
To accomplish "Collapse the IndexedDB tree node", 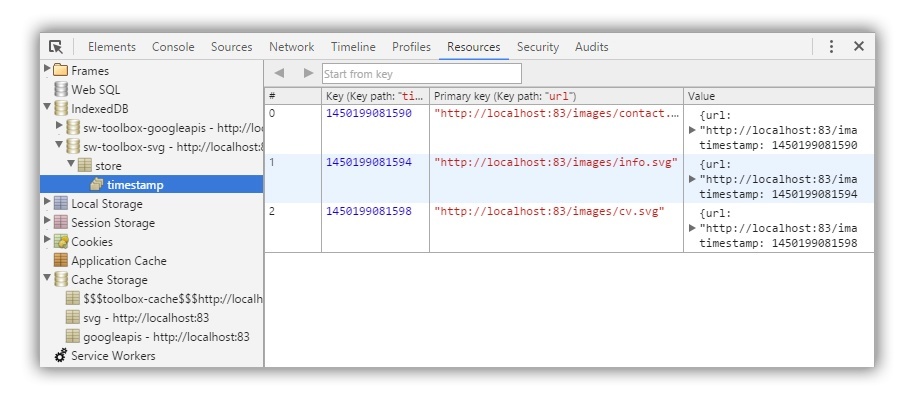I will coord(47,108).
